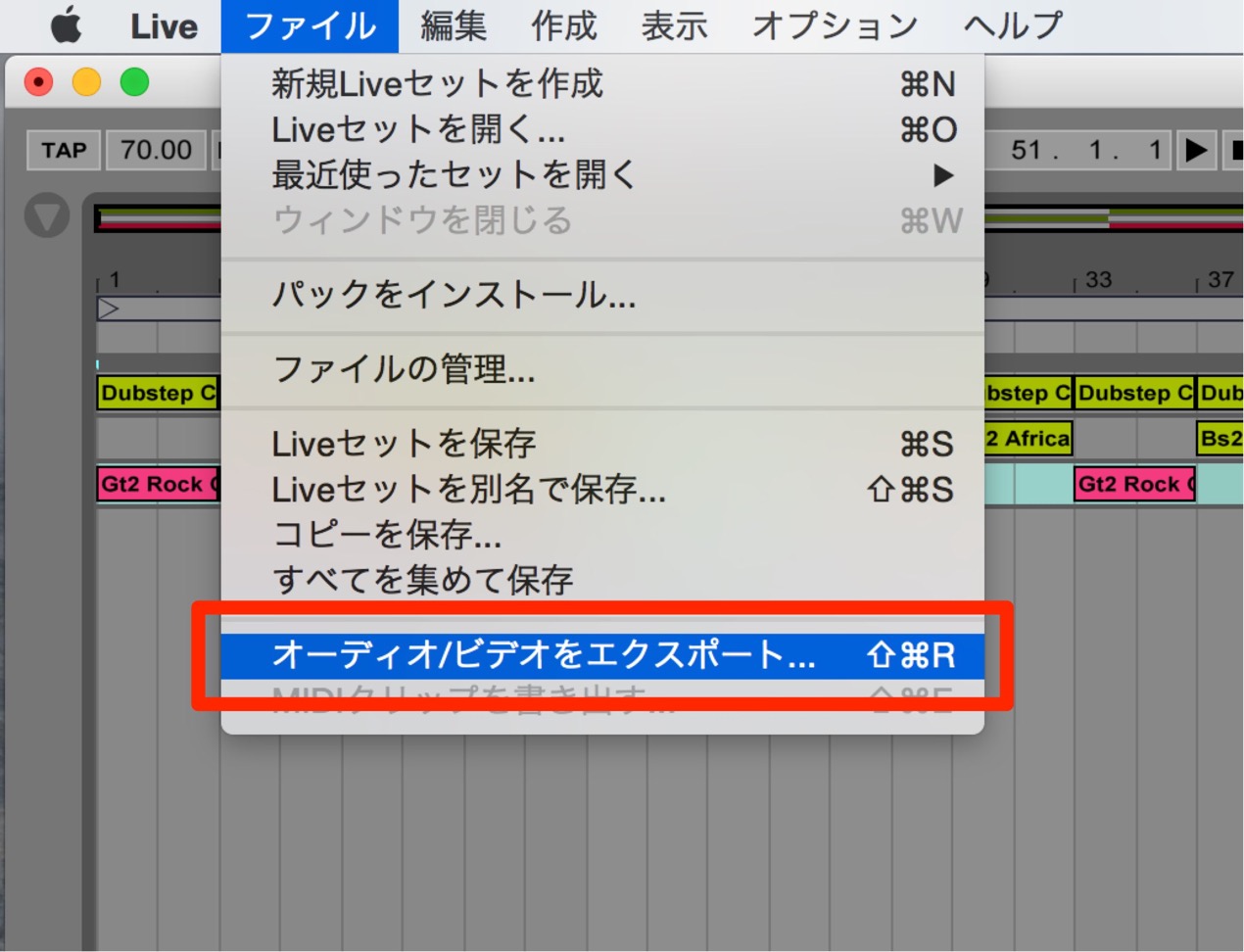Click the green zoom window button
Image resolution: width=1244 pixels, height=952 pixels.
[x=134, y=82]
